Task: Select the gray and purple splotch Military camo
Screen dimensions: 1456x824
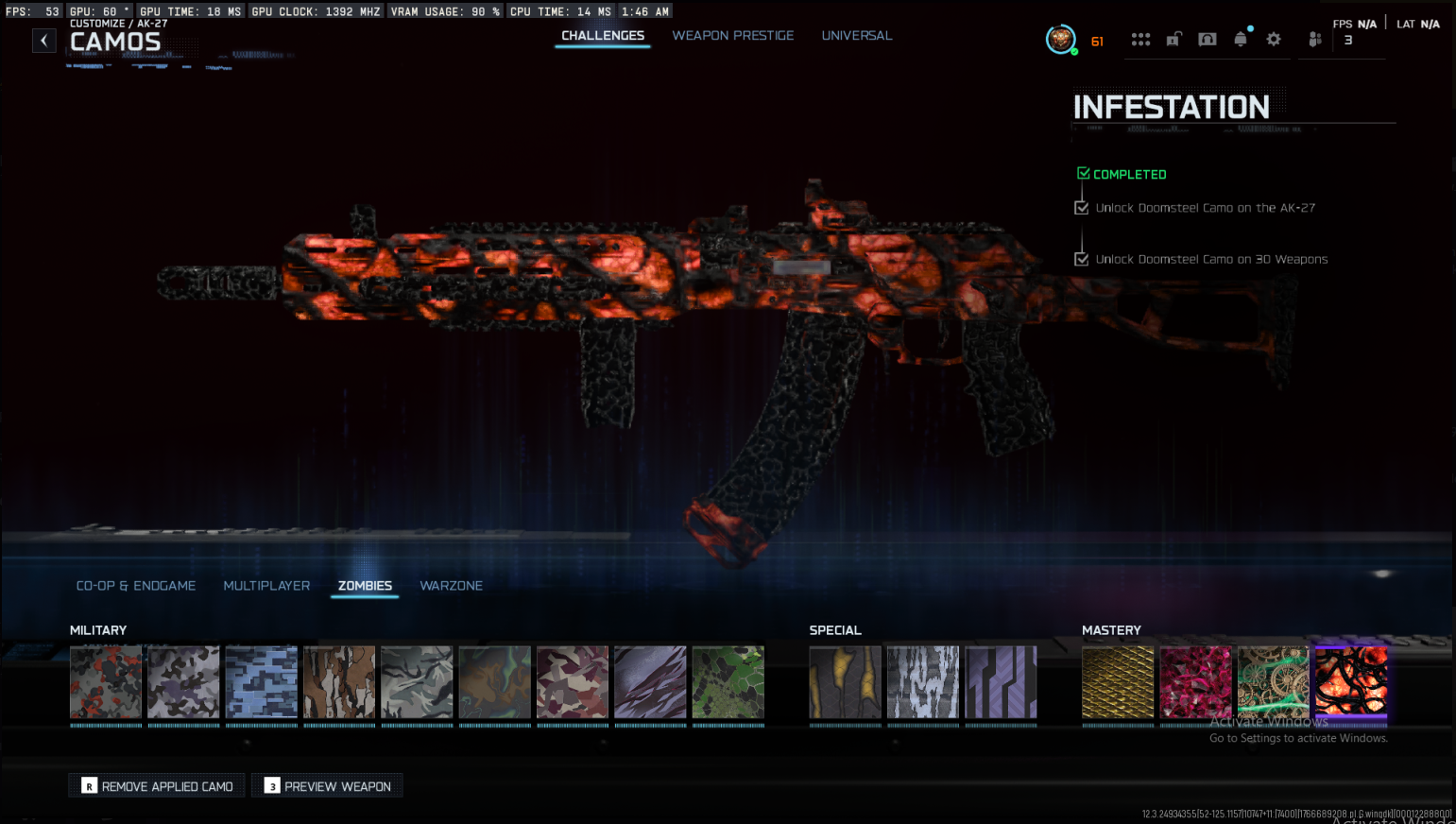Action: pyautogui.click(x=183, y=682)
